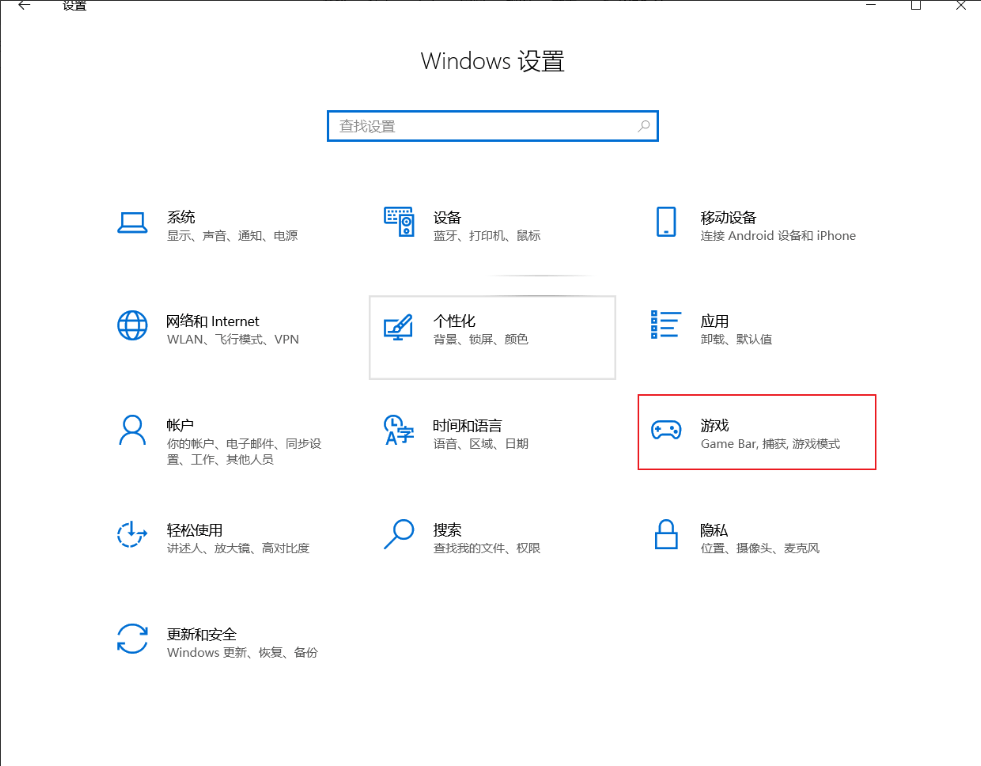This screenshot has width=981, height=766.
Task: Open the 系统 laptop icon
Action: [x=132, y=223]
